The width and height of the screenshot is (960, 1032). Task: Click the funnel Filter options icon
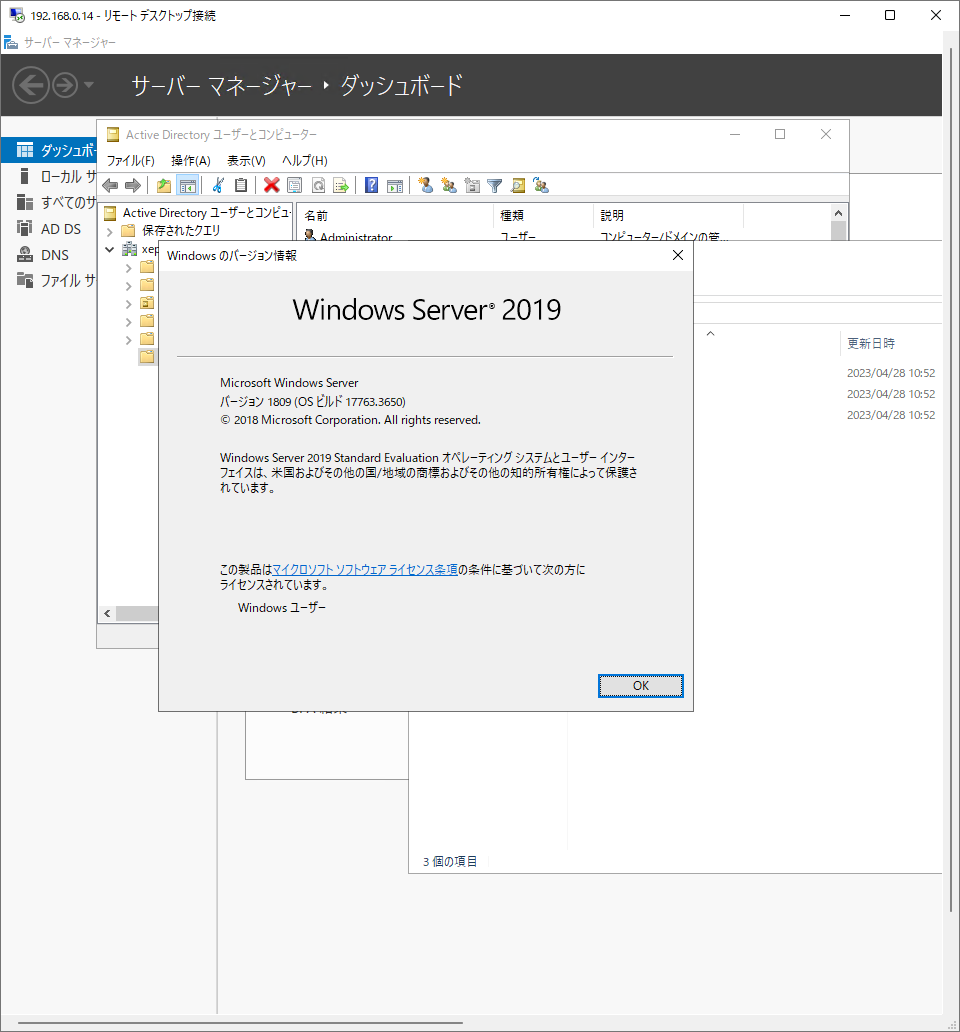click(495, 186)
